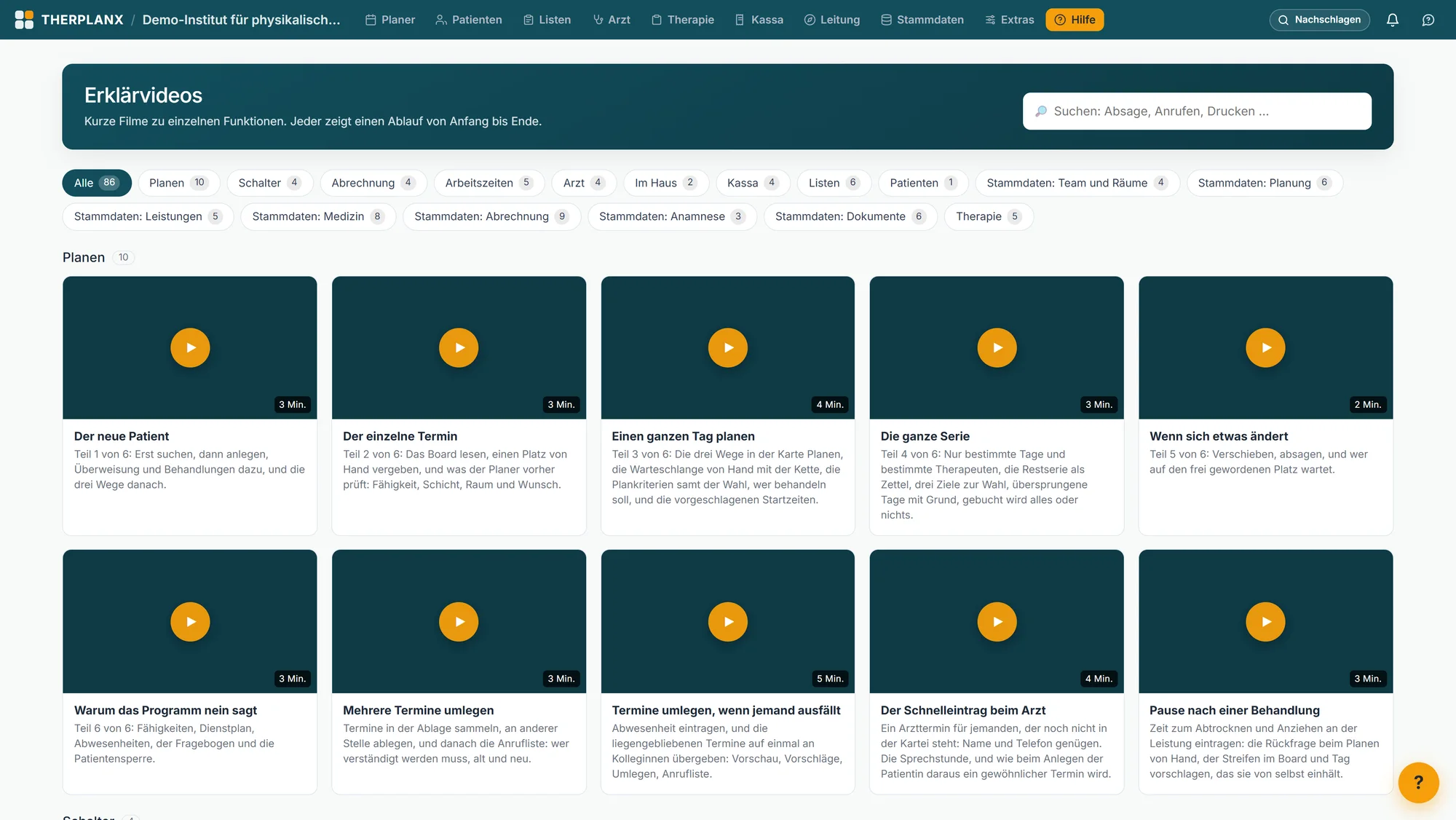Click the orange Hilfe button
This screenshot has width=1456, height=820.
click(1075, 20)
